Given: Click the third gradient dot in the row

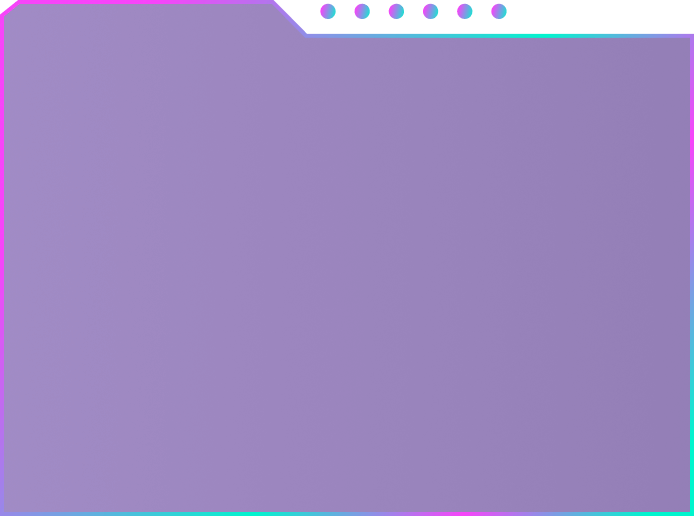Looking at the screenshot, I should [396, 12].
